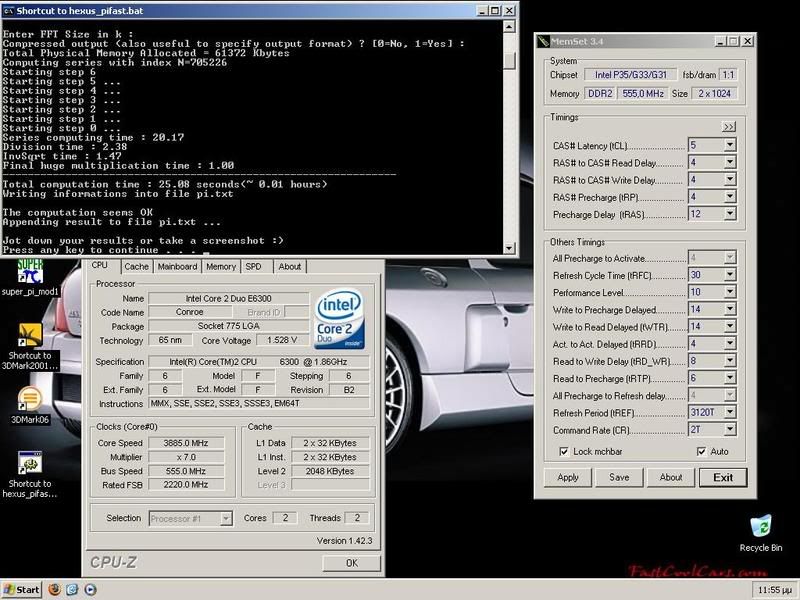Switch to the CPU tab in CPU-Z
Viewport: 800px width, 600px height.
click(x=99, y=265)
